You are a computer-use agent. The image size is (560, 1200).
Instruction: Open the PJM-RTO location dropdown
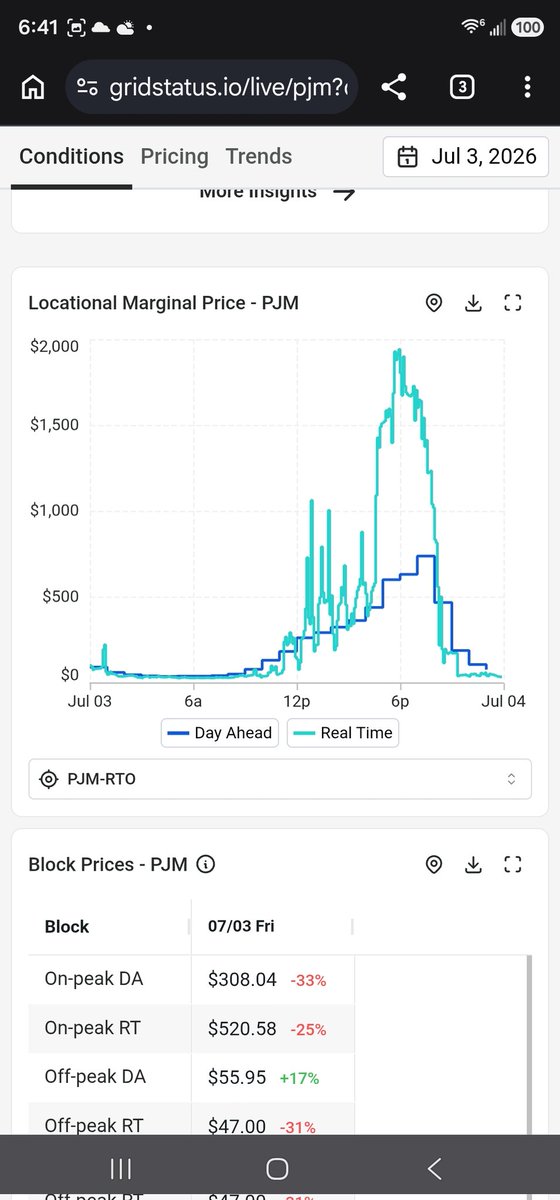click(x=280, y=779)
